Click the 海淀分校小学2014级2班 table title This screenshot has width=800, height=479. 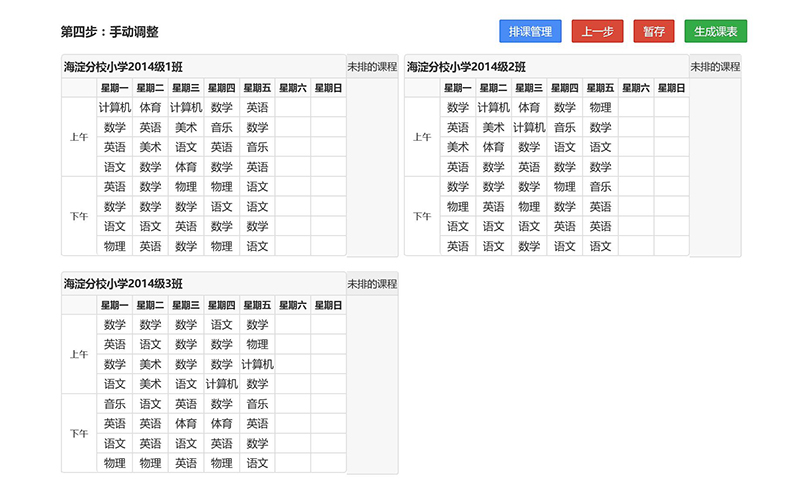click(466, 67)
